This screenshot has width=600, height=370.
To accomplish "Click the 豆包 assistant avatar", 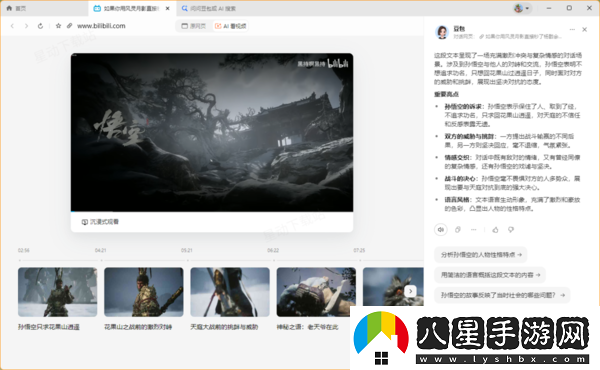I will (x=442, y=32).
